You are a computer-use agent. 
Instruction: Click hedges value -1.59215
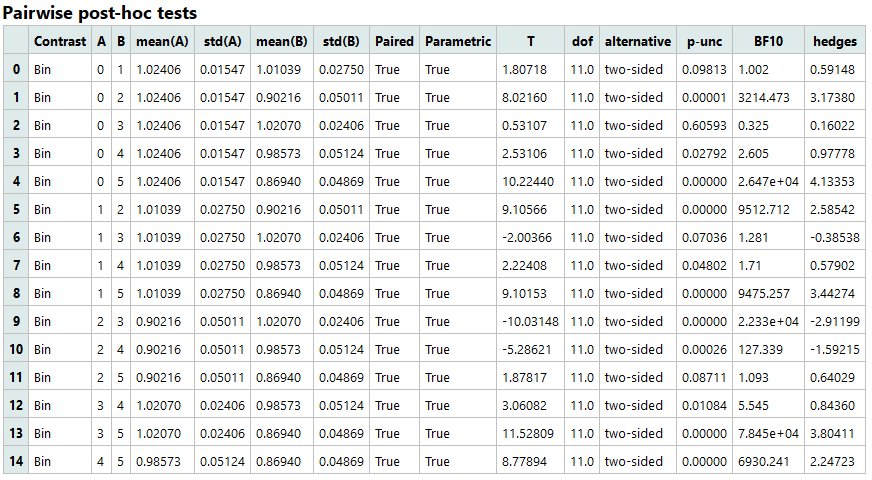pos(835,349)
